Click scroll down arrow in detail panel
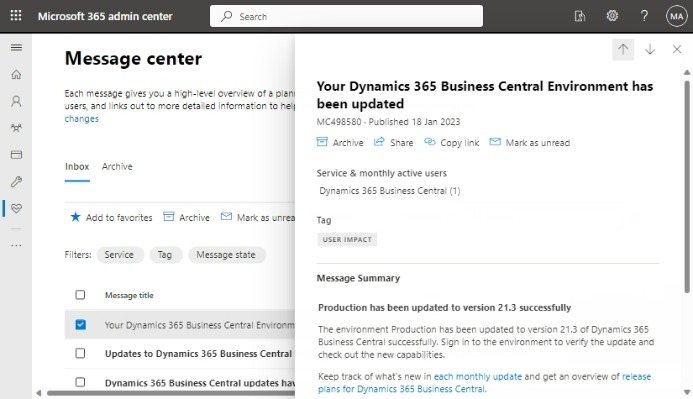 pyautogui.click(x=687, y=392)
